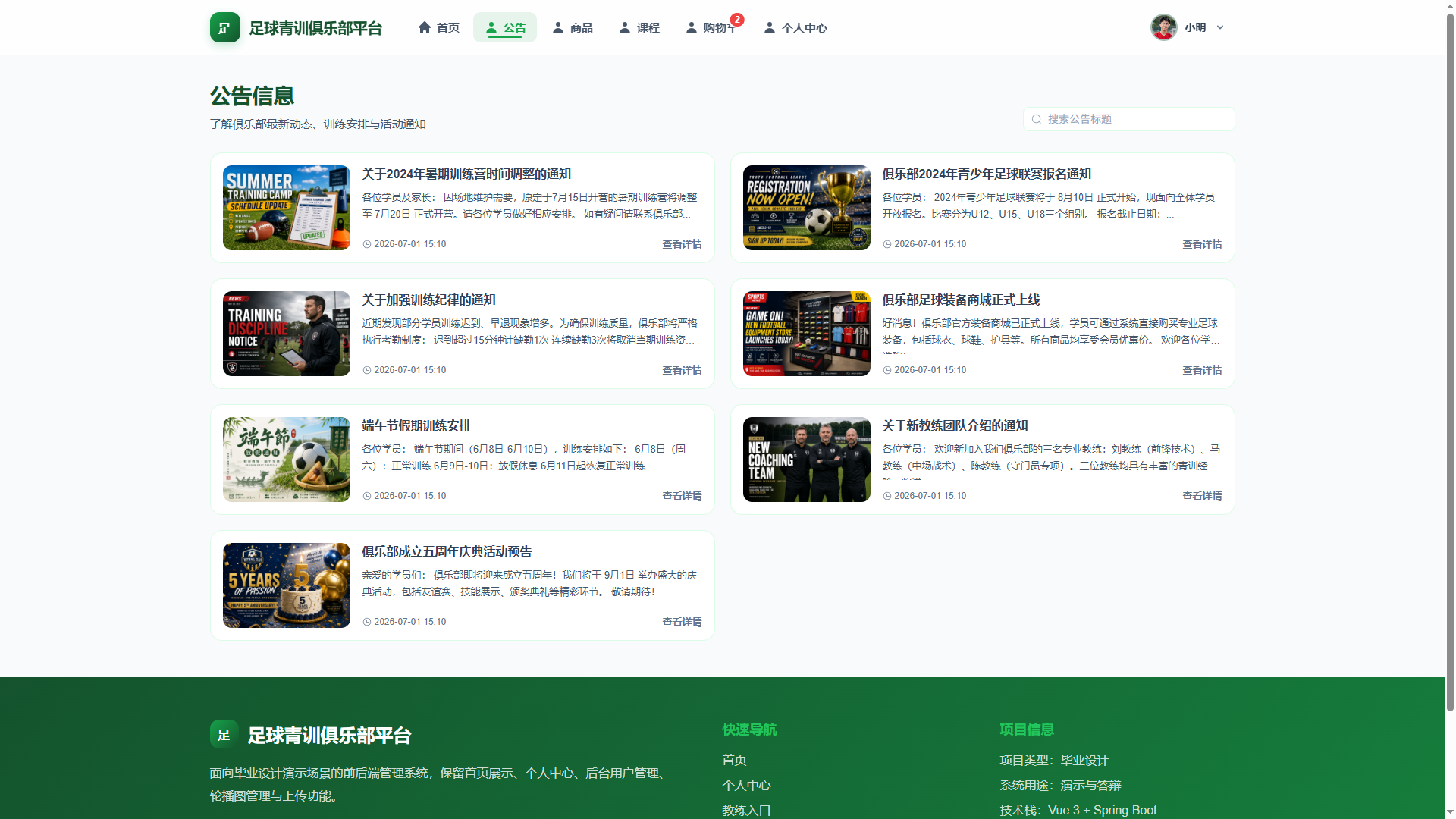This screenshot has width=1456, height=819.
Task: Open 查看详情 for 新教练团队介绍的通知
Action: point(1202,496)
